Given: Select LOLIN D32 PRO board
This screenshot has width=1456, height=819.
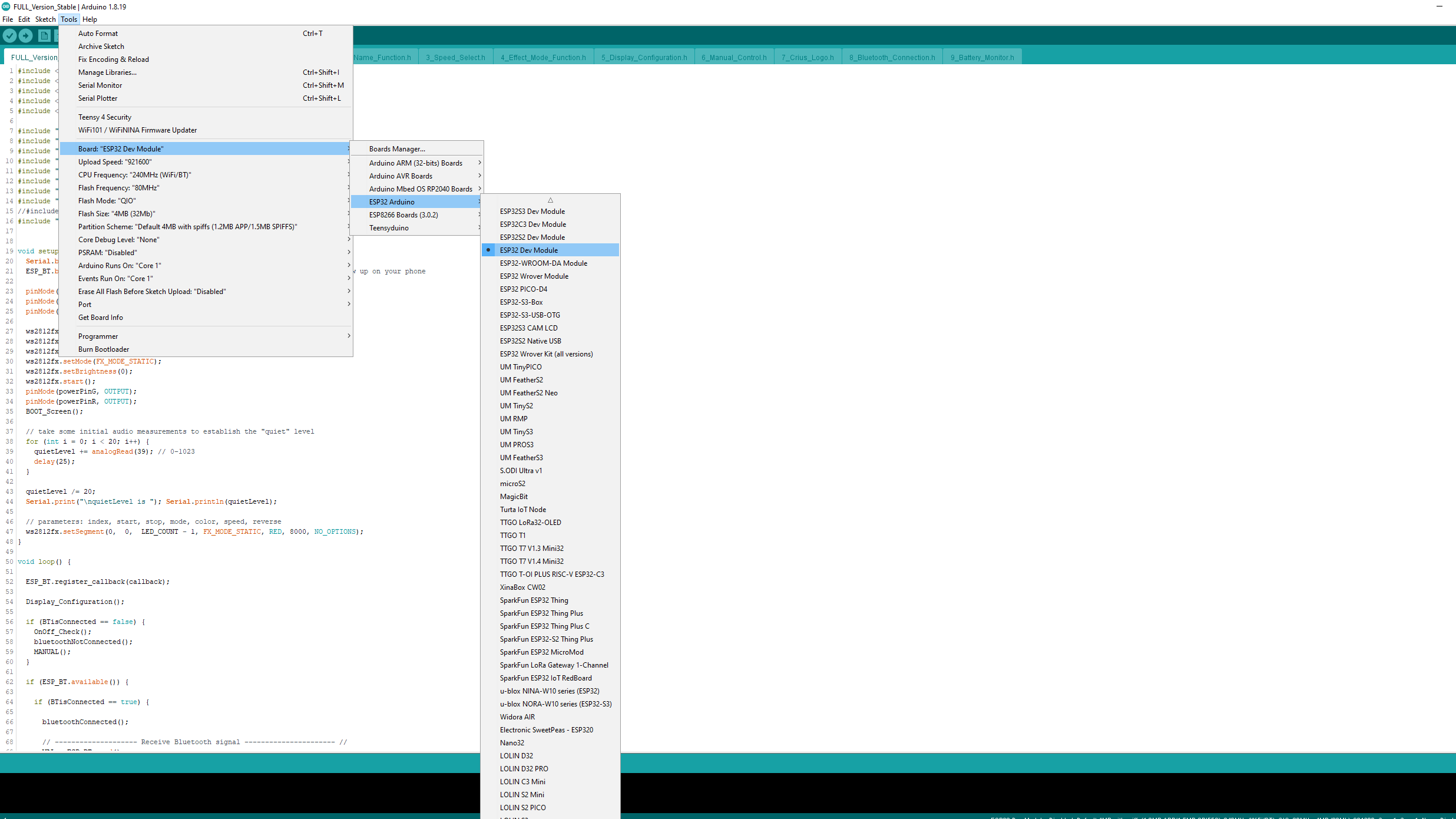Looking at the screenshot, I should (x=524, y=769).
